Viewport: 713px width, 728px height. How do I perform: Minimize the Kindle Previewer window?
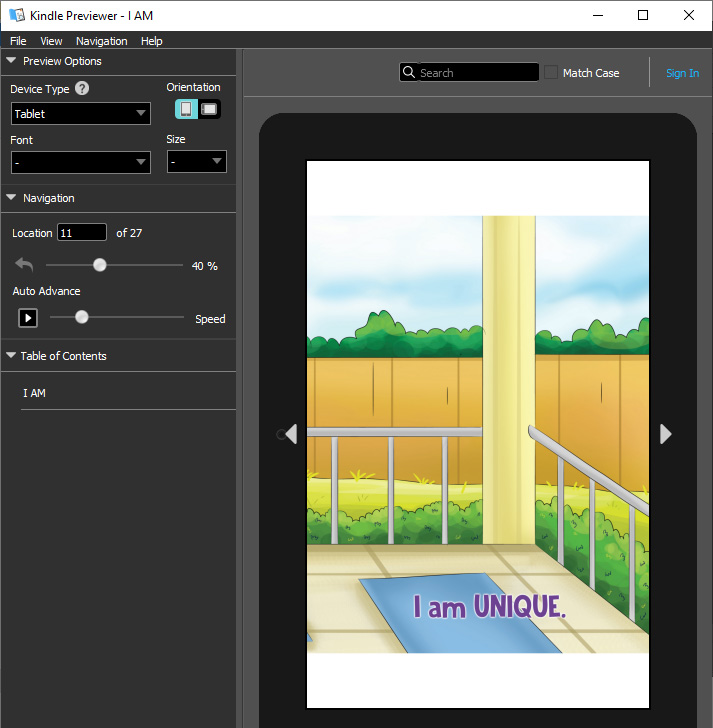point(598,15)
